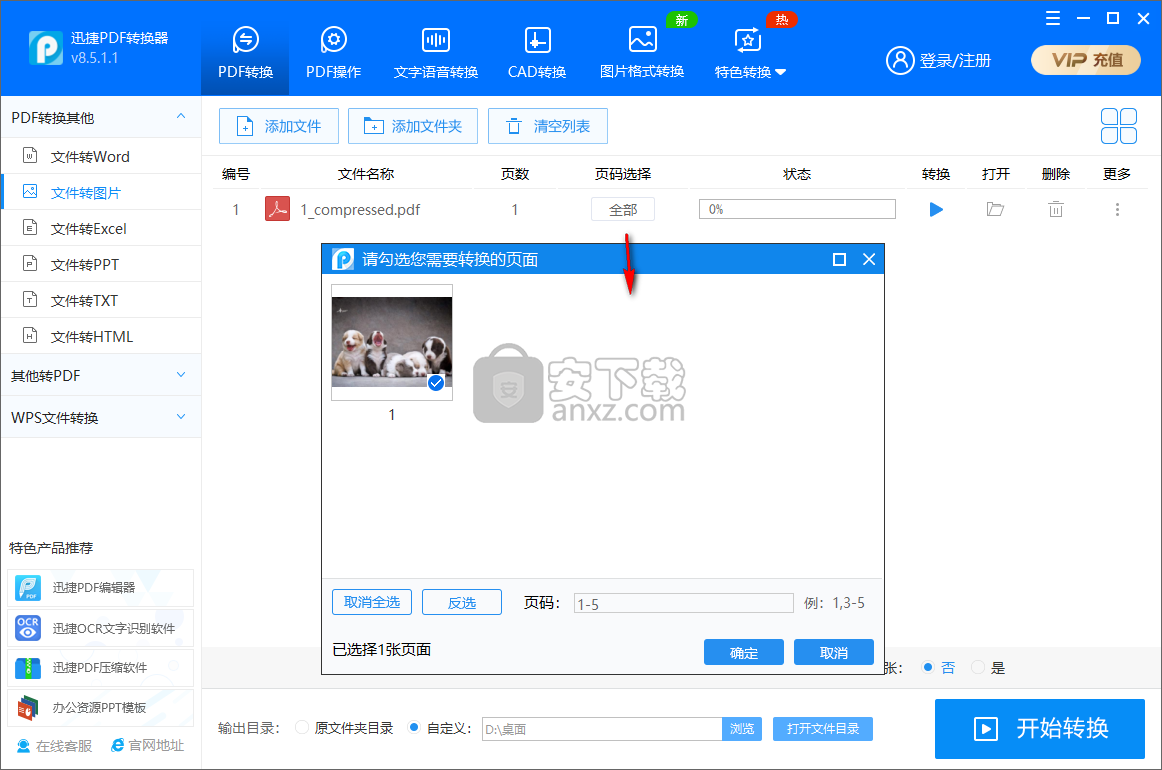Viewport: 1162px width, 770px height.
Task: Click file name 1_compressed.pdf
Action: tap(360, 210)
